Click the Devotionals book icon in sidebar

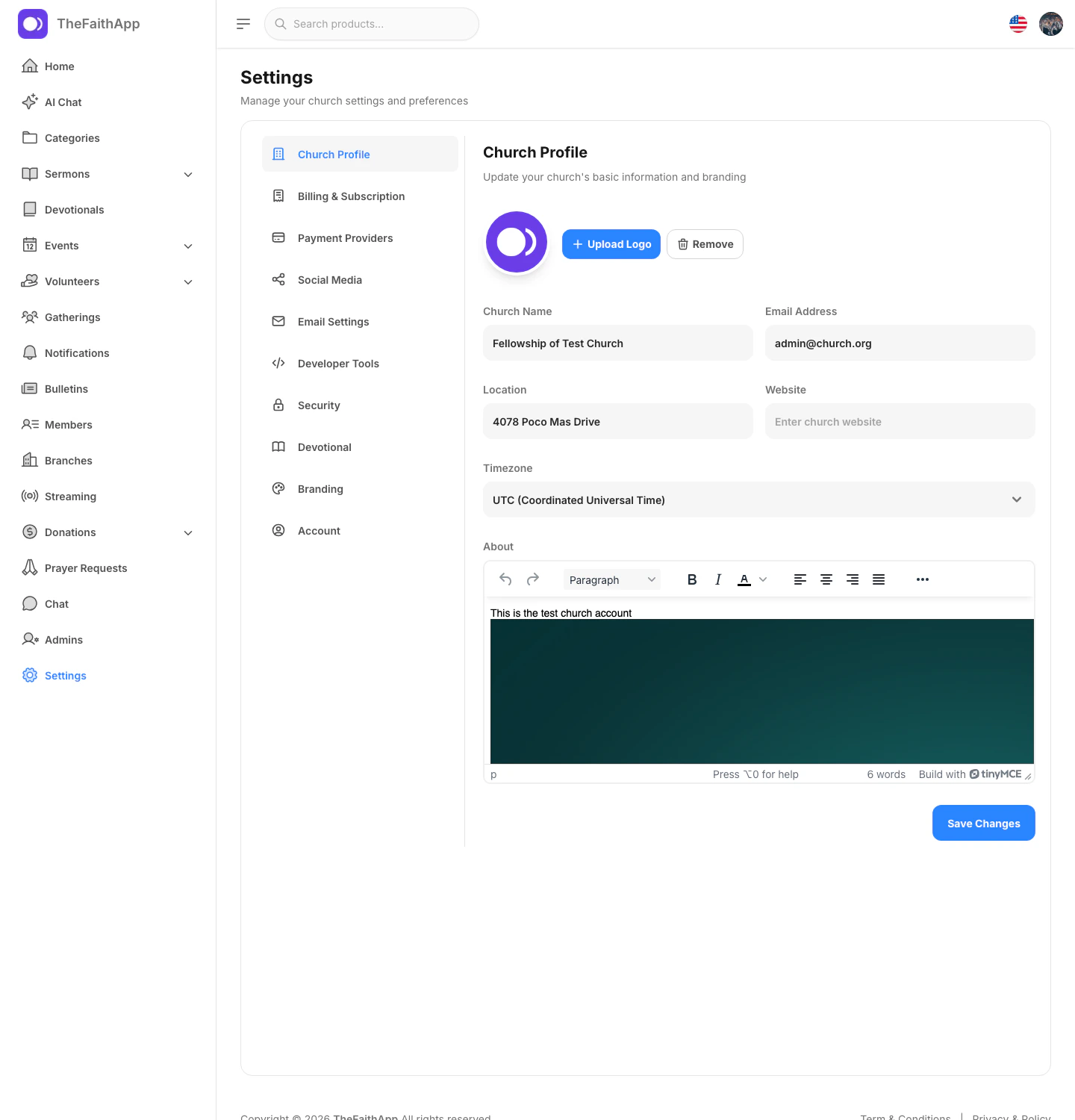30,209
